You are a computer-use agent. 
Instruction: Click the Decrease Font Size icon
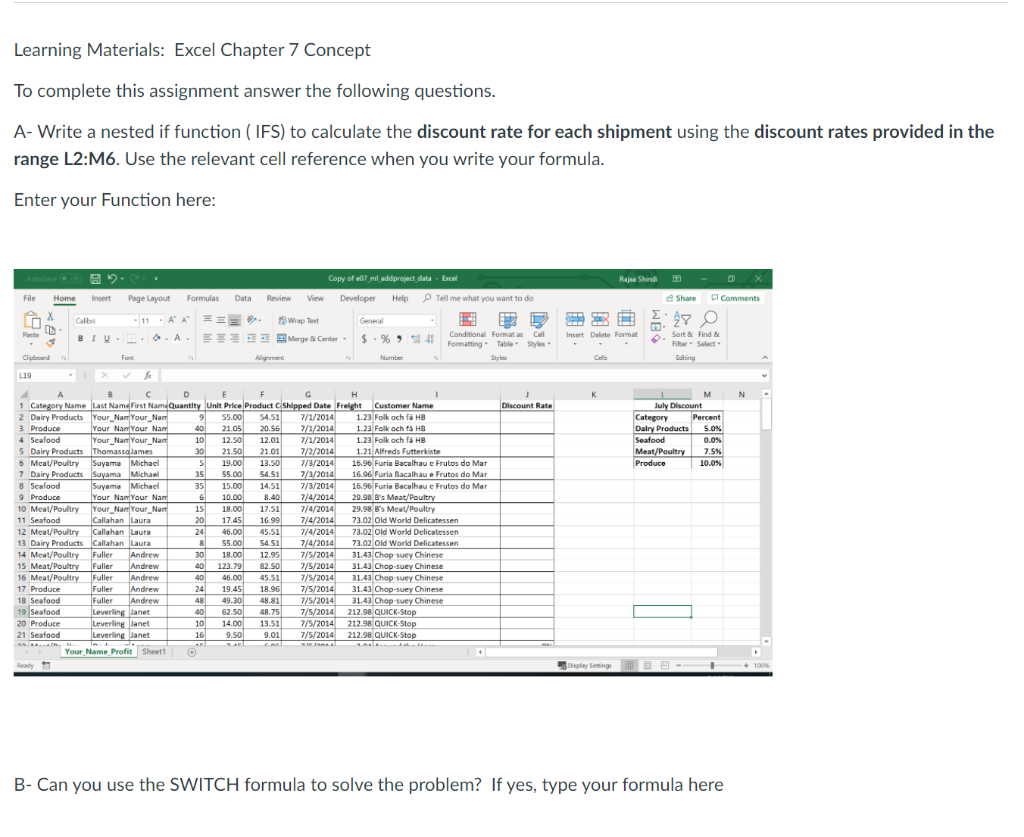[x=185, y=319]
